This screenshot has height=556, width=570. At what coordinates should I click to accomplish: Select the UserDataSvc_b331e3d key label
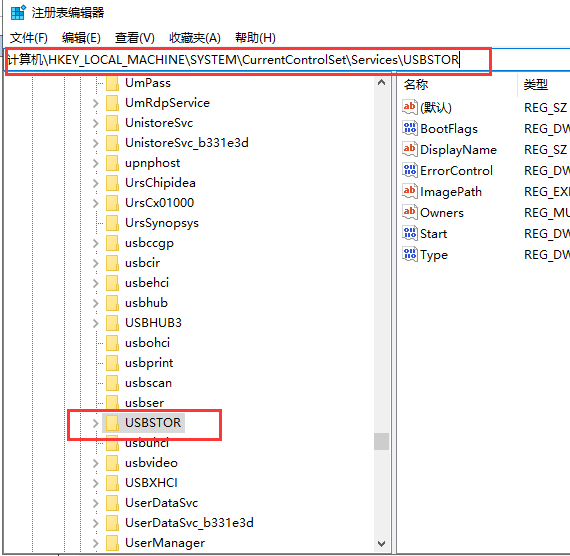[189, 523]
